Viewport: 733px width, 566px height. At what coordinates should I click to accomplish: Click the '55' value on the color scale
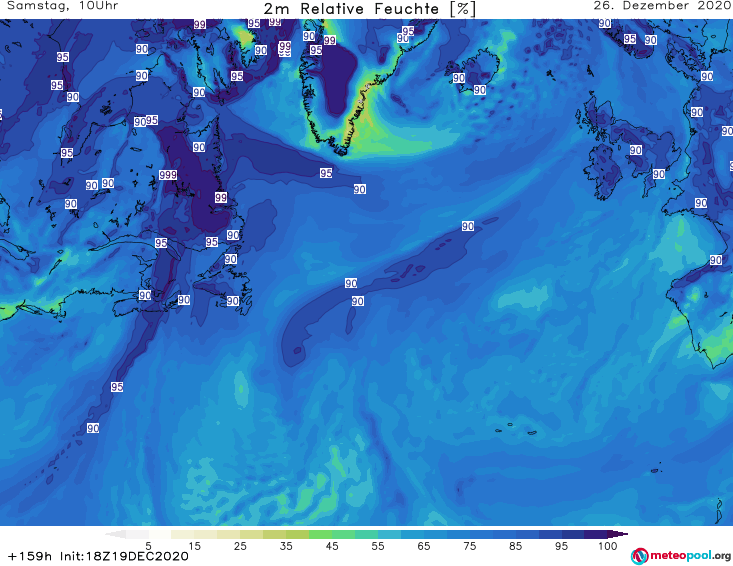point(378,546)
